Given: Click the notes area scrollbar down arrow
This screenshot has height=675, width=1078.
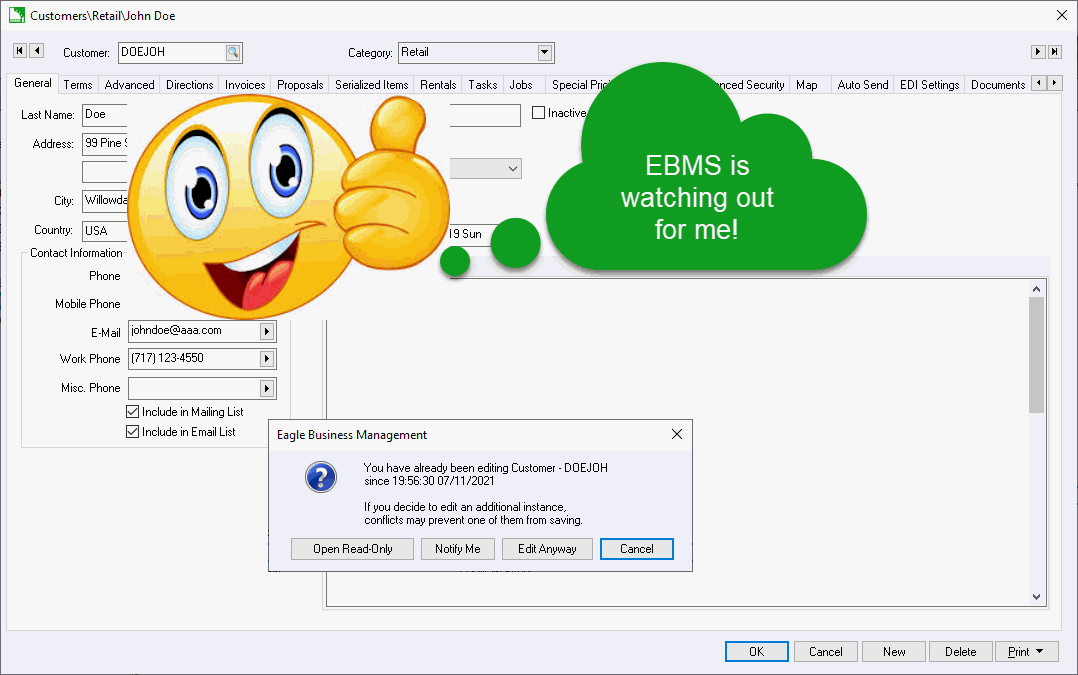Looking at the screenshot, I should pyautogui.click(x=1037, y=596).
